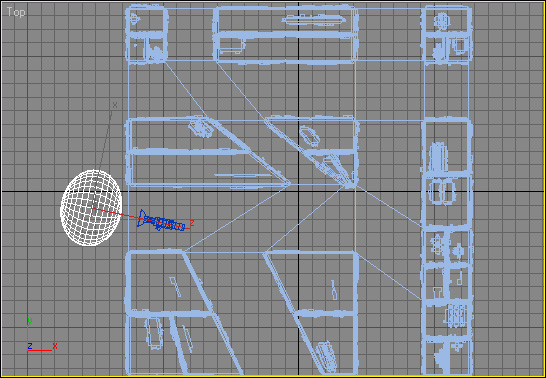546x378 pixels.
Task: Open the Top viewport label menu
Action: coord(16,12)
